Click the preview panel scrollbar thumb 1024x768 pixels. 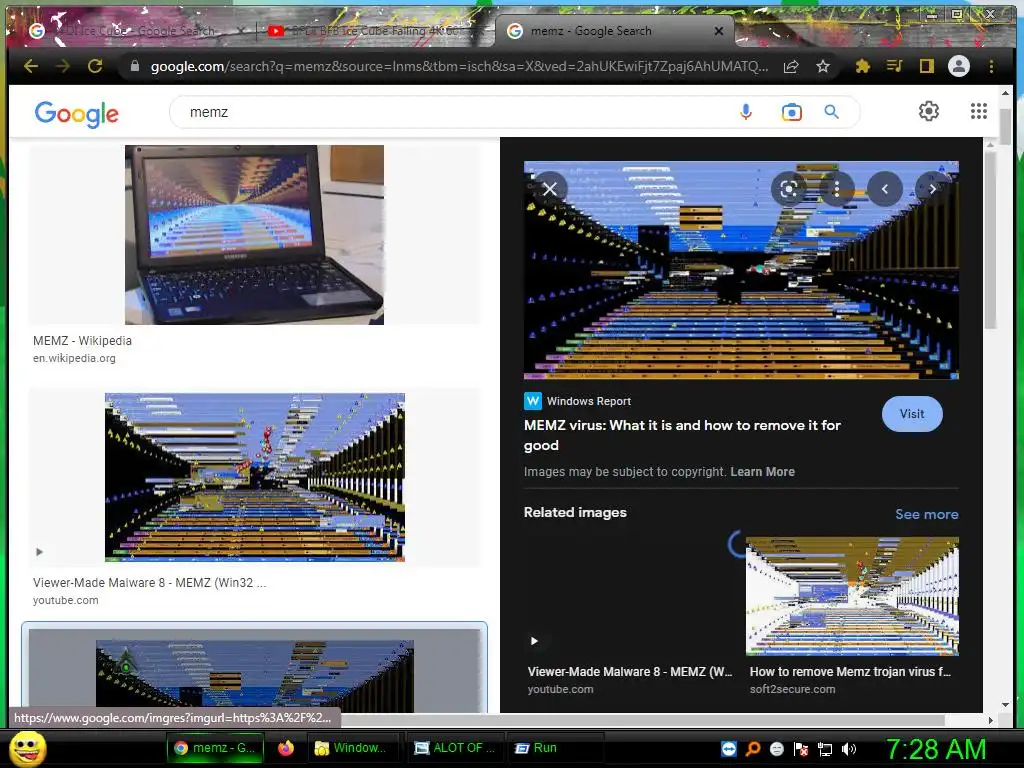click(990, 238)
